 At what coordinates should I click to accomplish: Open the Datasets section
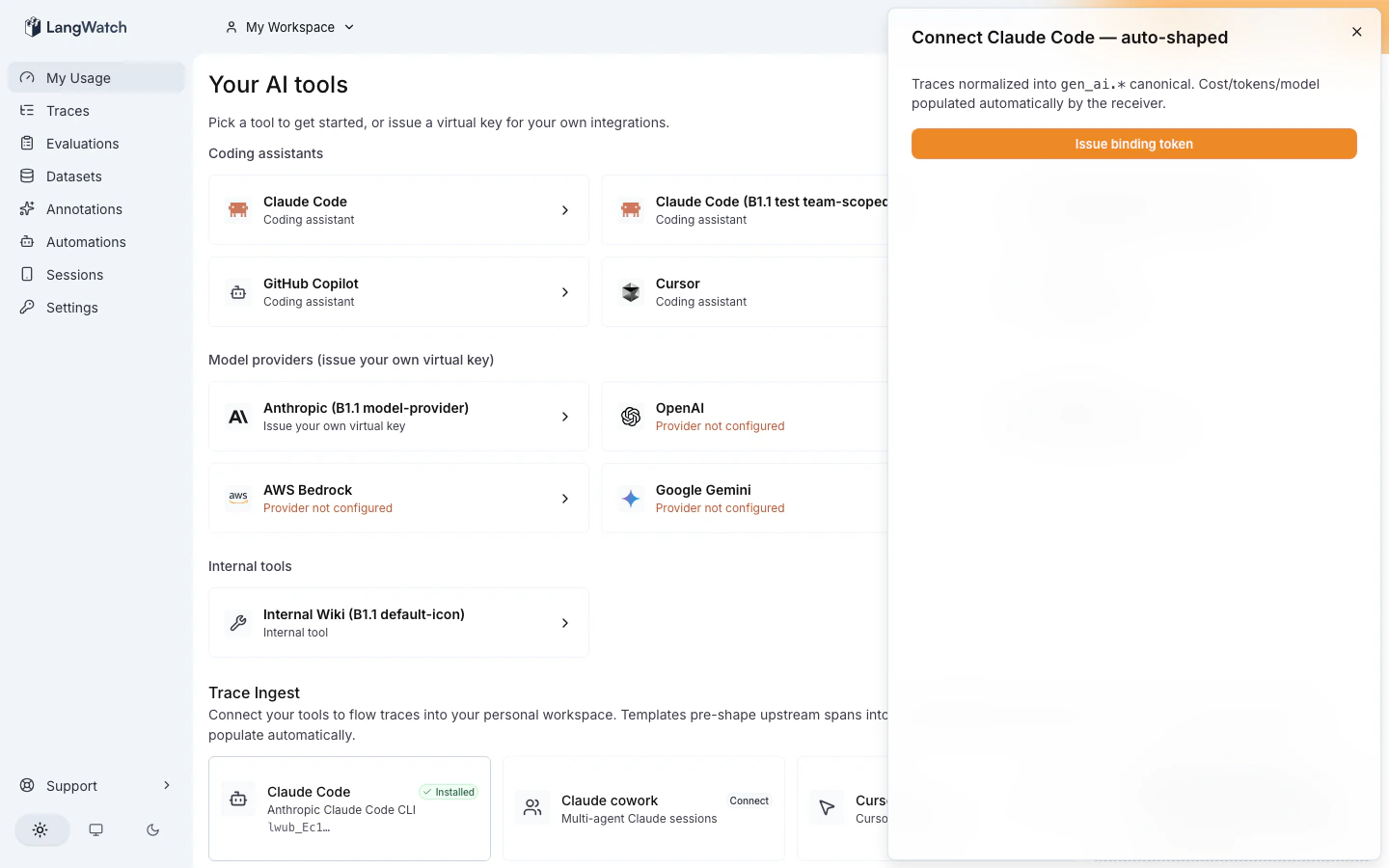pyautogui.click(x=96, y=176)
